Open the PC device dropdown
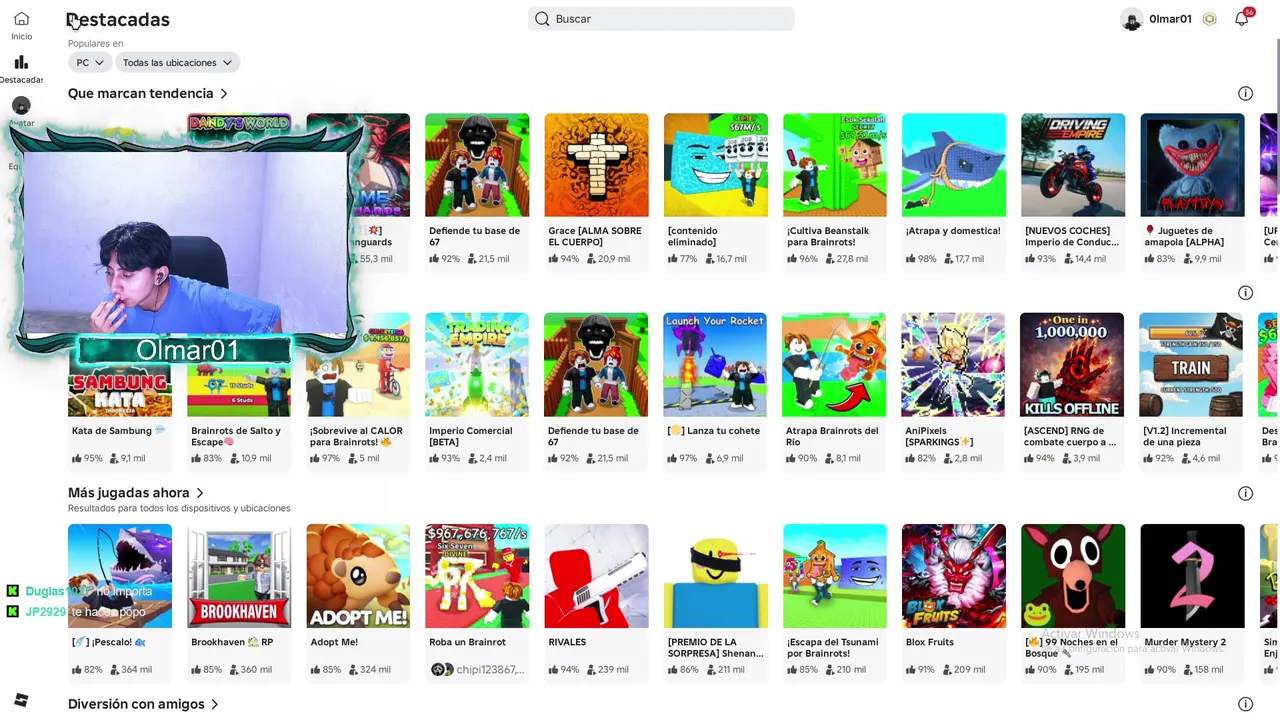1280x720 pixels. click(89, 62)
